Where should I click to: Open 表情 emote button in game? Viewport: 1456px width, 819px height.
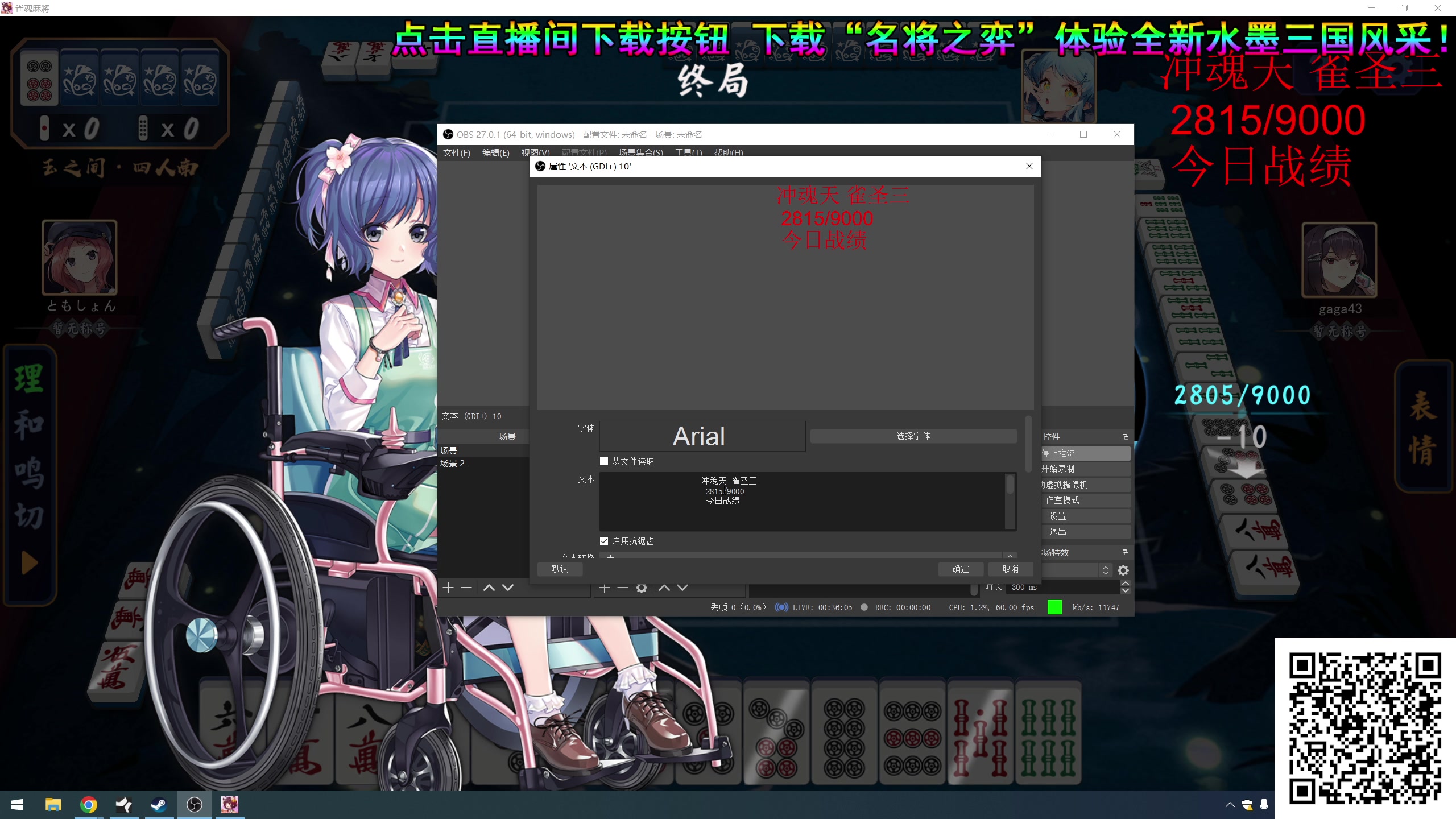pyautogui.click(x=1422, y=428)
